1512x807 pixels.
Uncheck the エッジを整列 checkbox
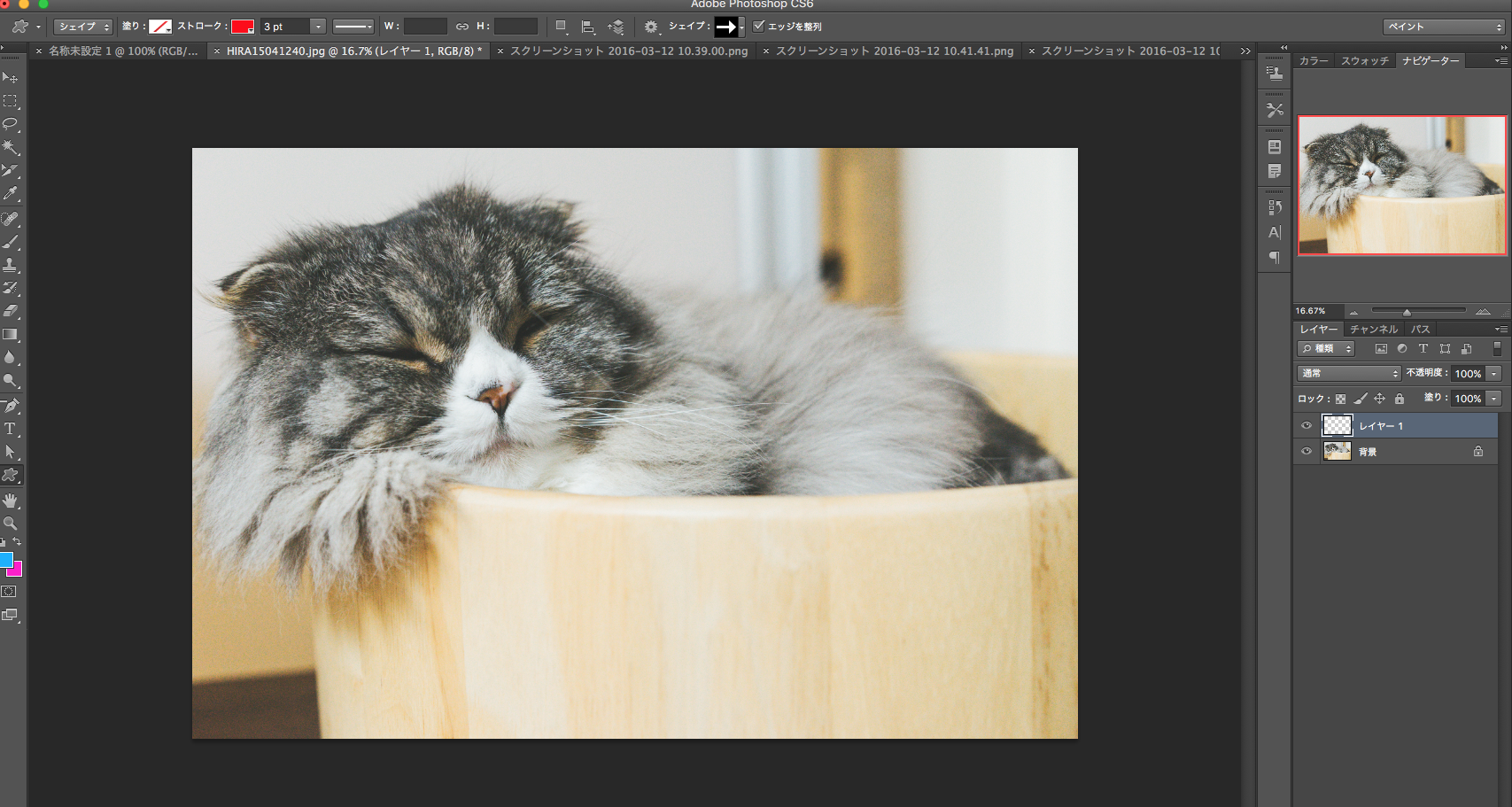[x=758, y=27]
